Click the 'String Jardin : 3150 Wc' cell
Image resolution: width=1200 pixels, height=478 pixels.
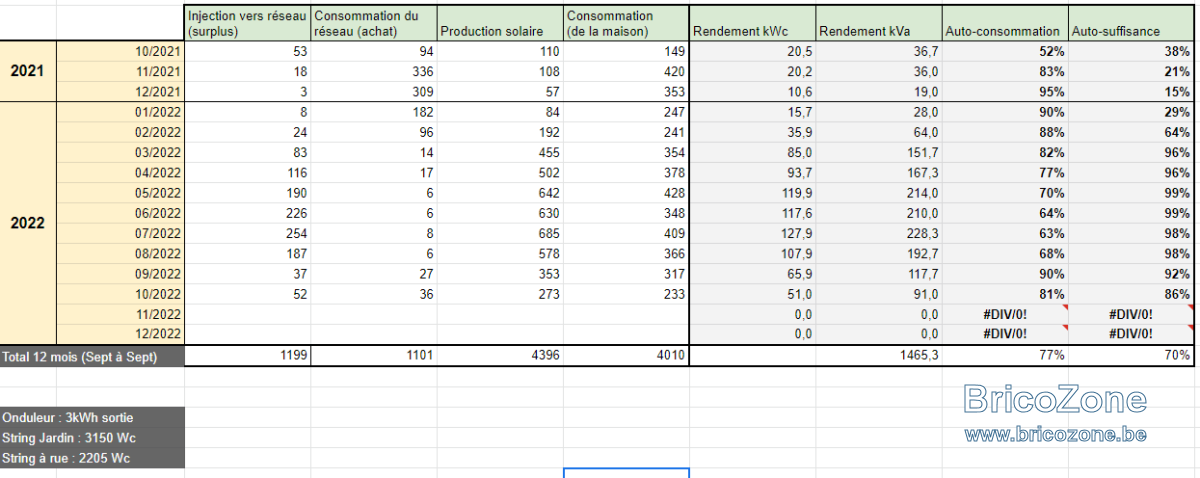pyautogui.click(x=92, y=438)
